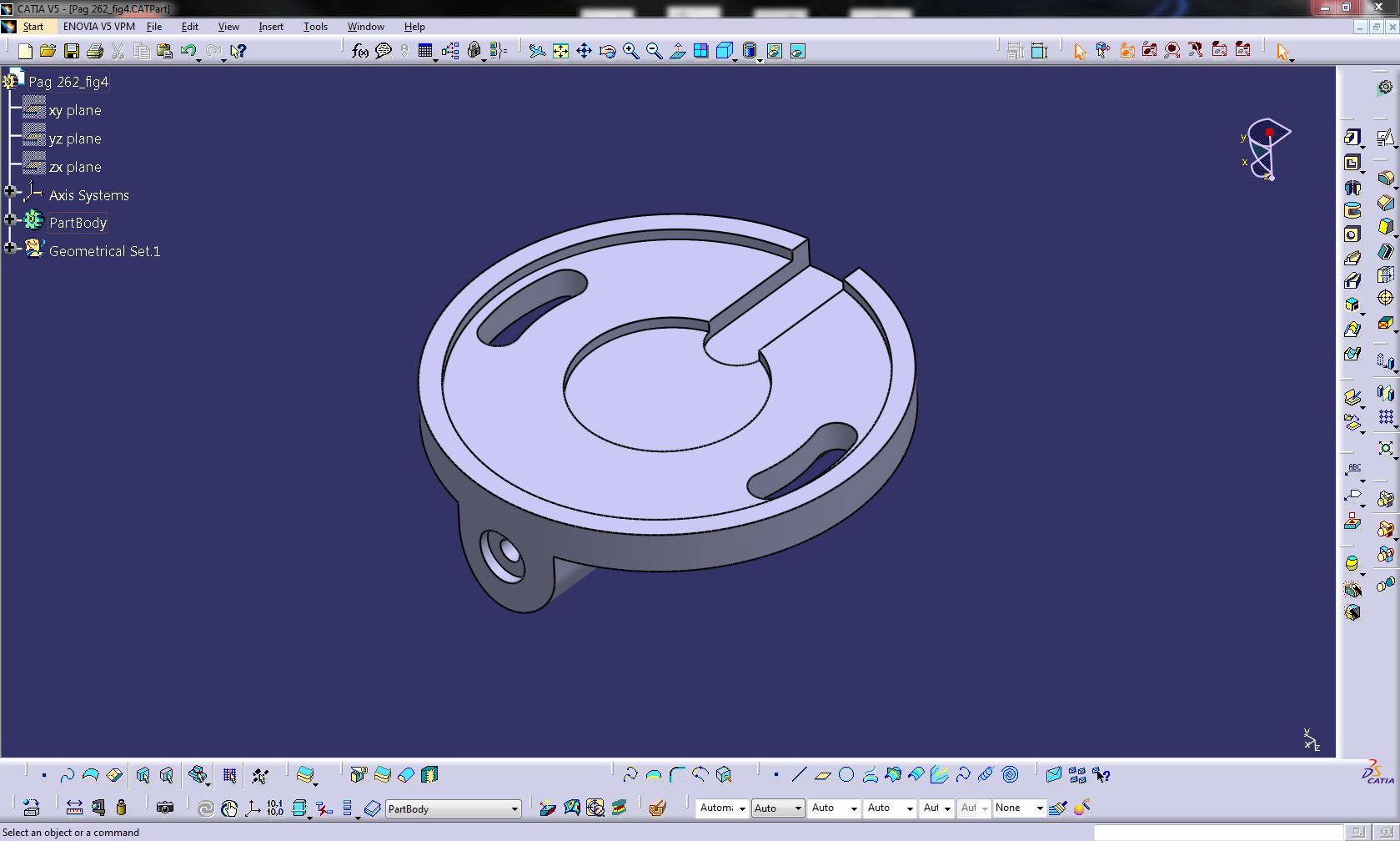1400x841 pixels.
Task: Select the Pag 262_fig4 root node
Action: [68, 82]
